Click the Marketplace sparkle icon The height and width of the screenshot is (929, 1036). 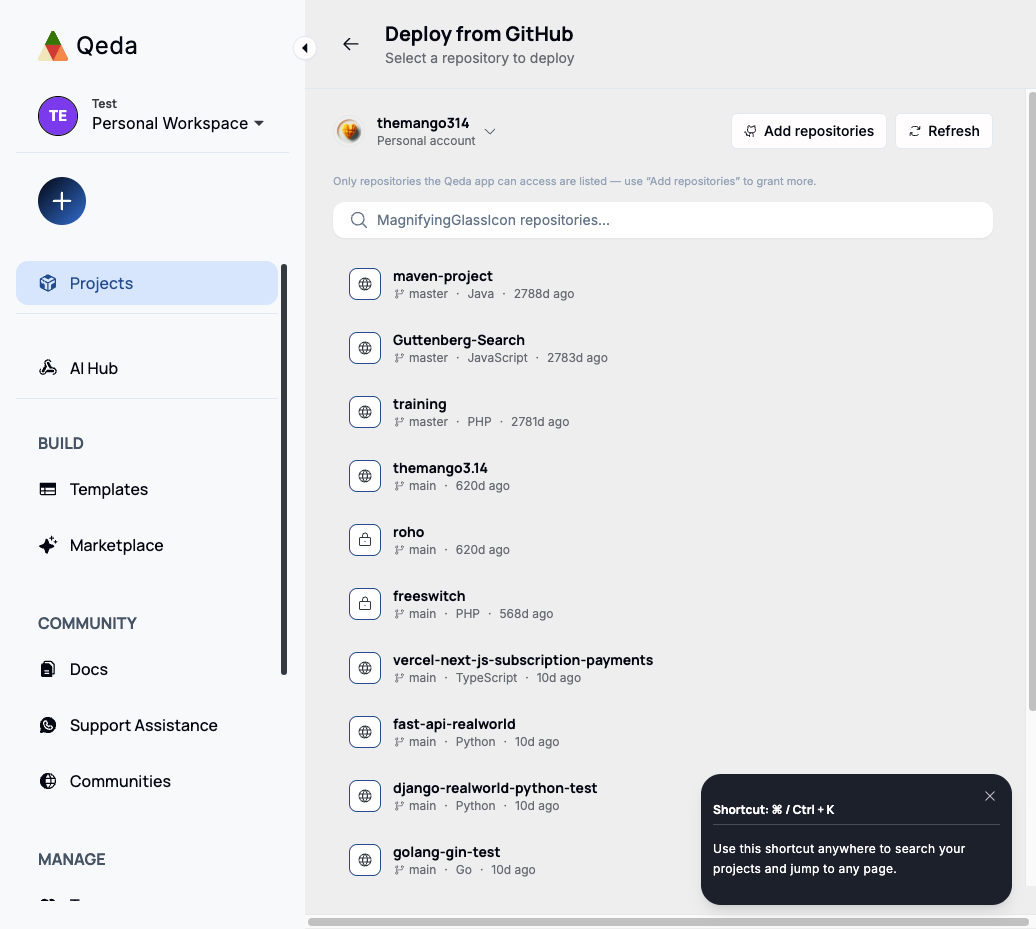click(x=48, y=545)
